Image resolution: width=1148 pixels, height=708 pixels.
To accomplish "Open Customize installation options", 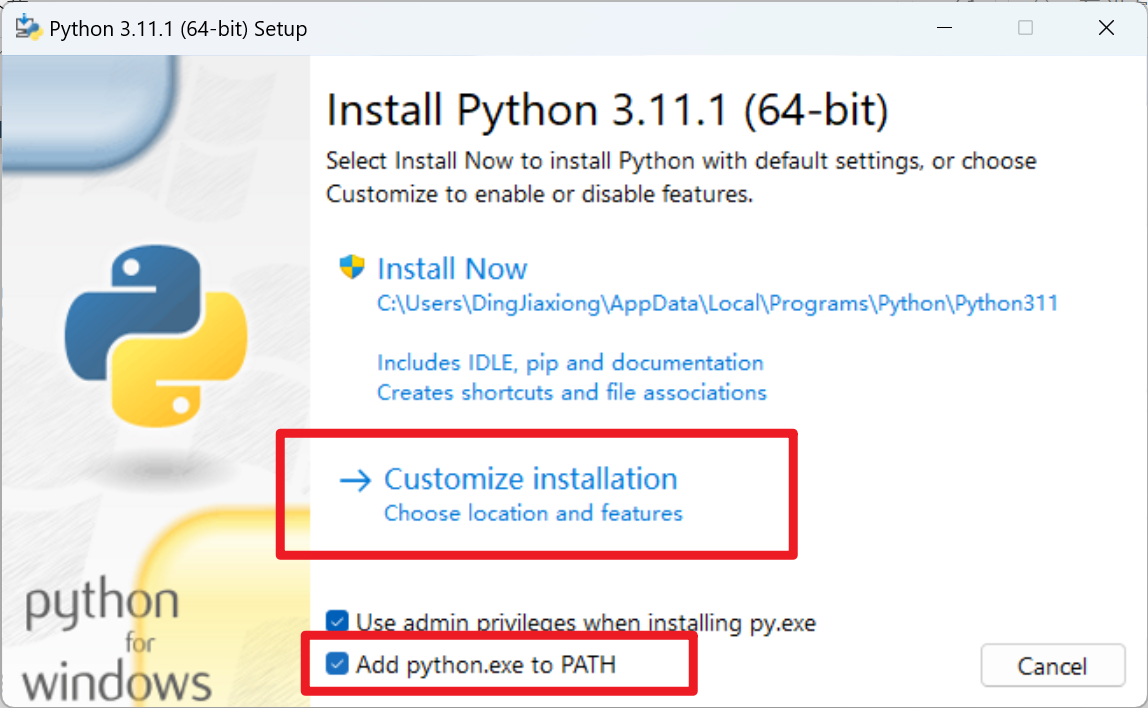I will point(530,479).
